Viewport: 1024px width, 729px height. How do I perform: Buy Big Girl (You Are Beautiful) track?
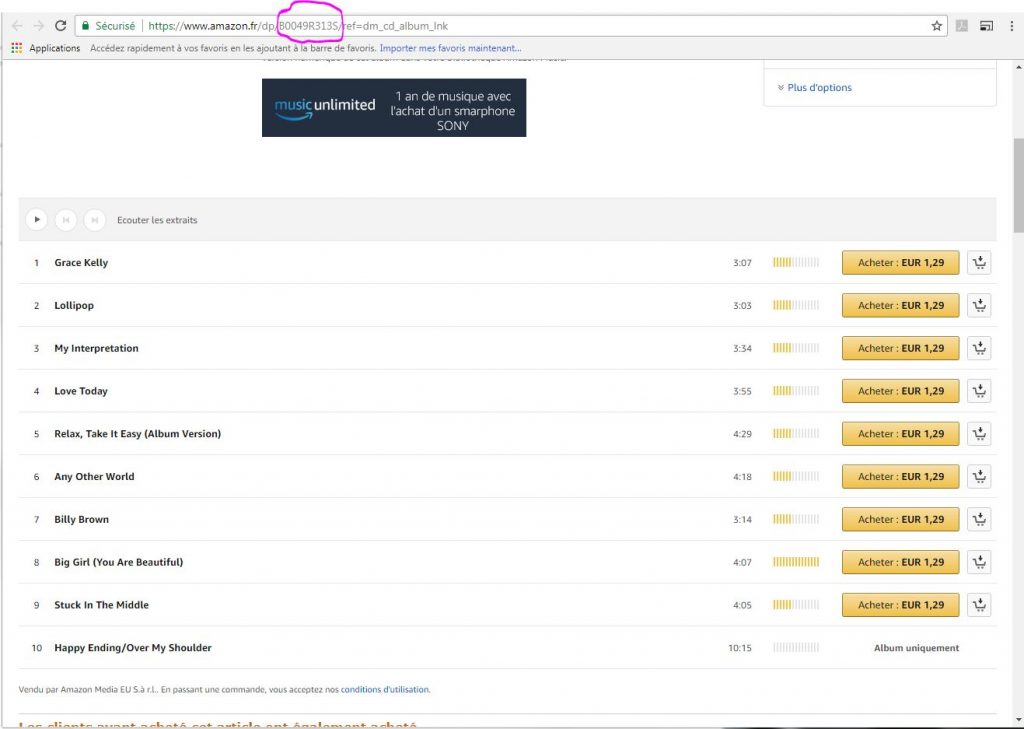[x=900, y=562]
